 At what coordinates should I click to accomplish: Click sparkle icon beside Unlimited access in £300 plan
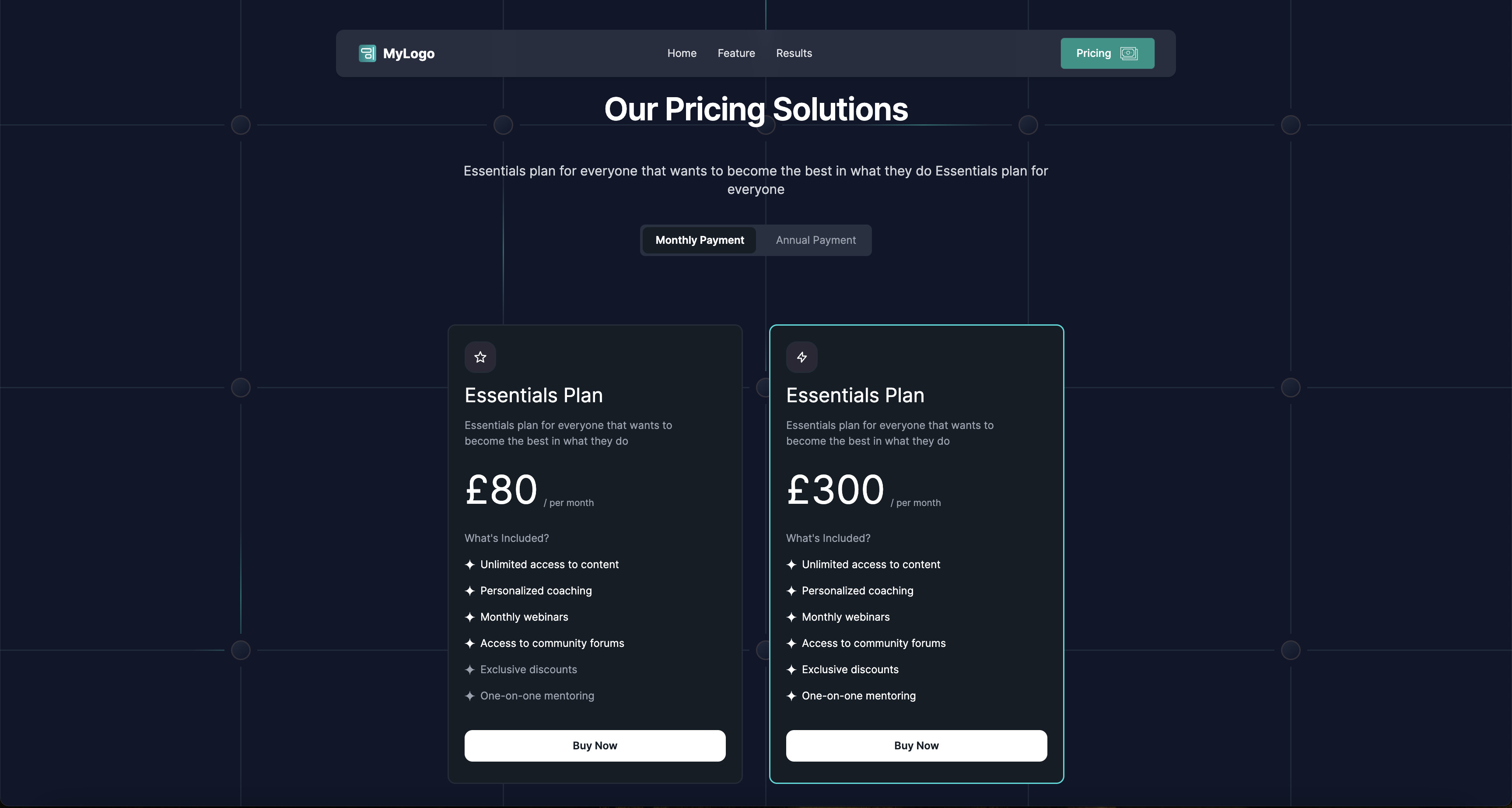(791, 564)
